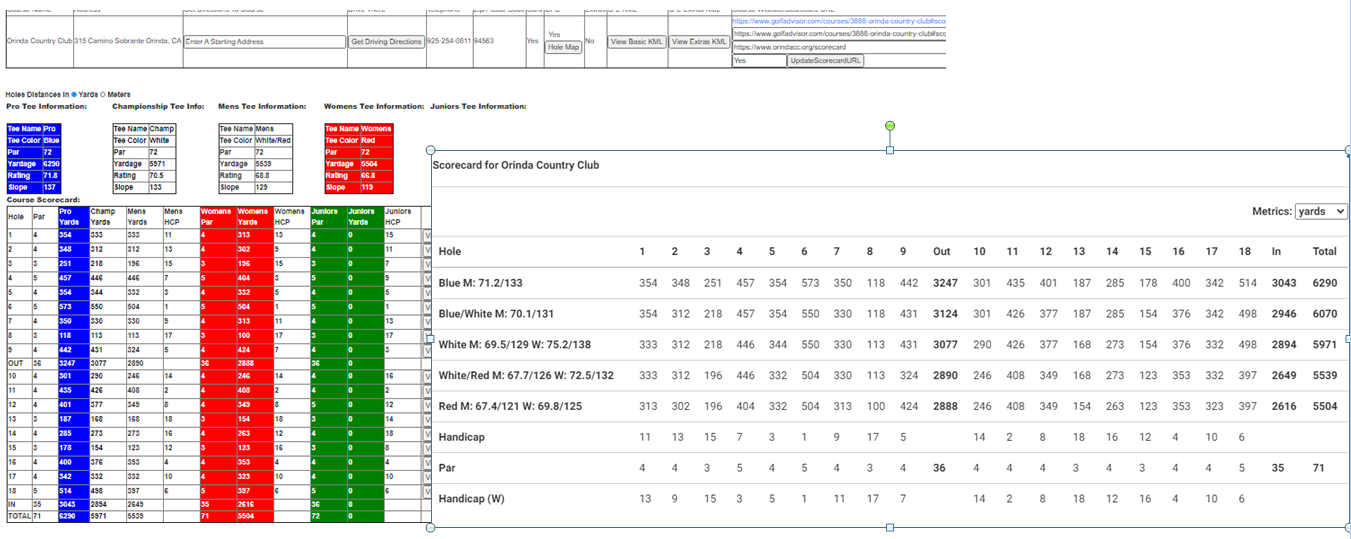The image size is (1351, 539).
Task: Click the Total 6290 cell in Blue row
Action: coord(1324,283)
